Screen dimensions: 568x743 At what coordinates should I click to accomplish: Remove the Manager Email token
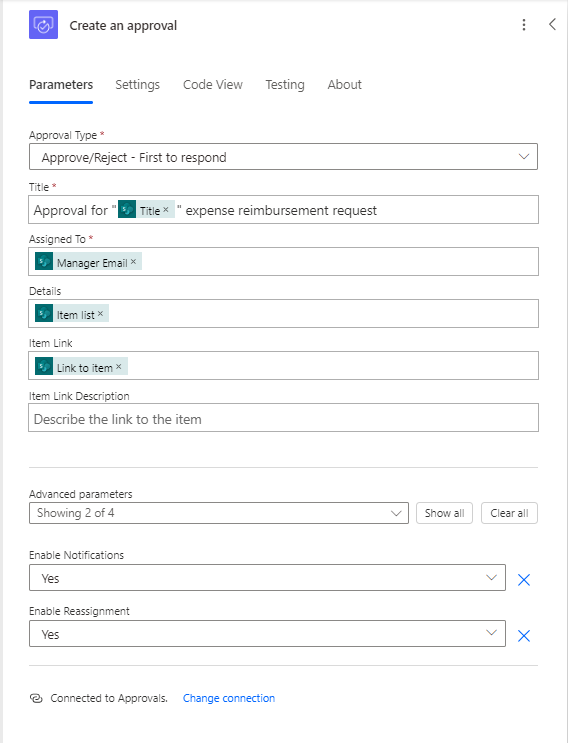click(x=134, y=262)
